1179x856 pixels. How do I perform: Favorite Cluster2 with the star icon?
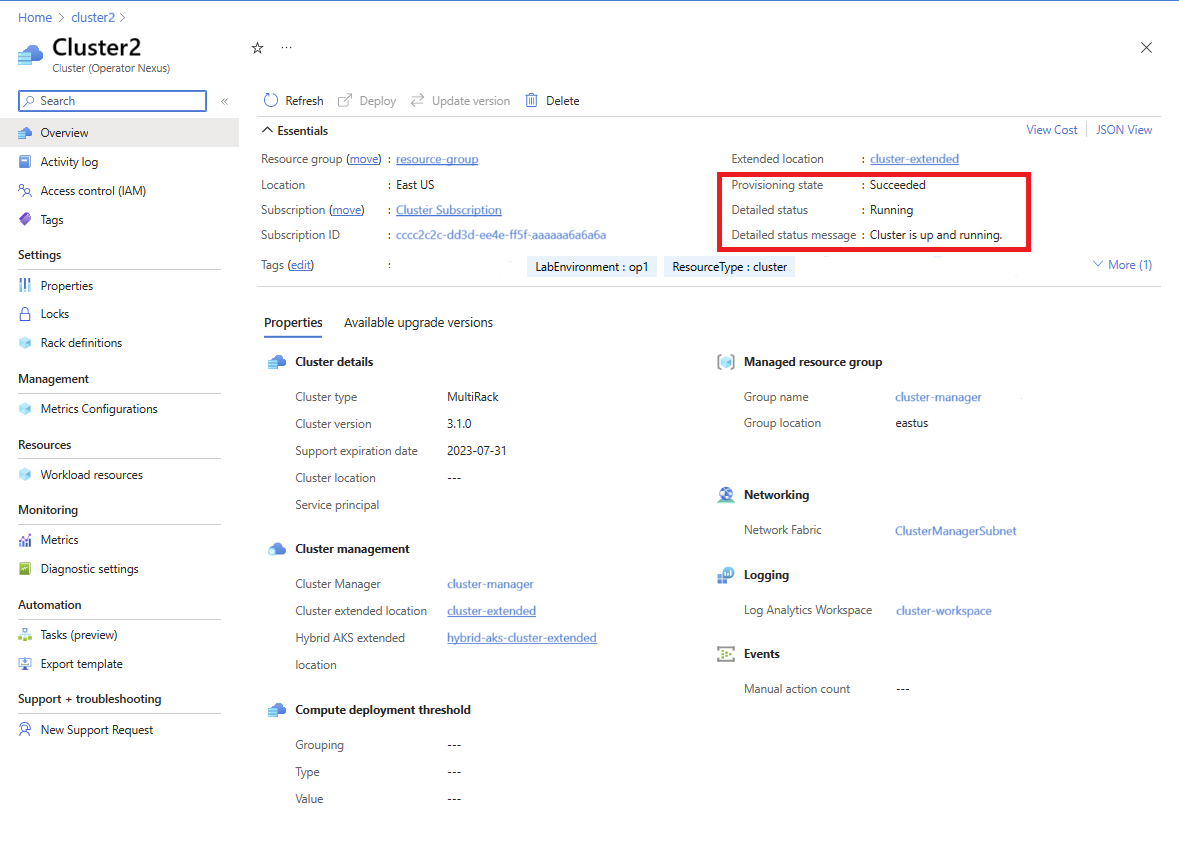coord(257,48)
